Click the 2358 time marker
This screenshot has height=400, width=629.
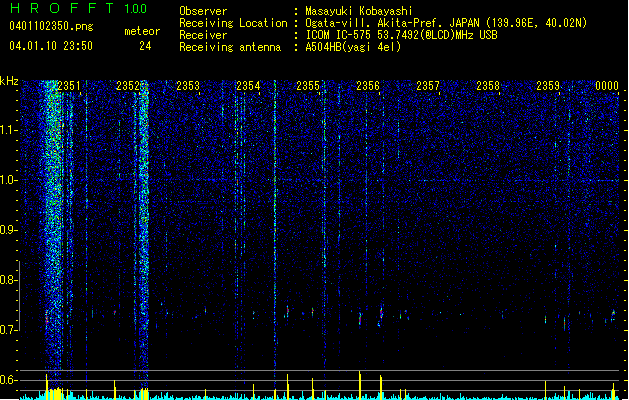click(488, 86)
